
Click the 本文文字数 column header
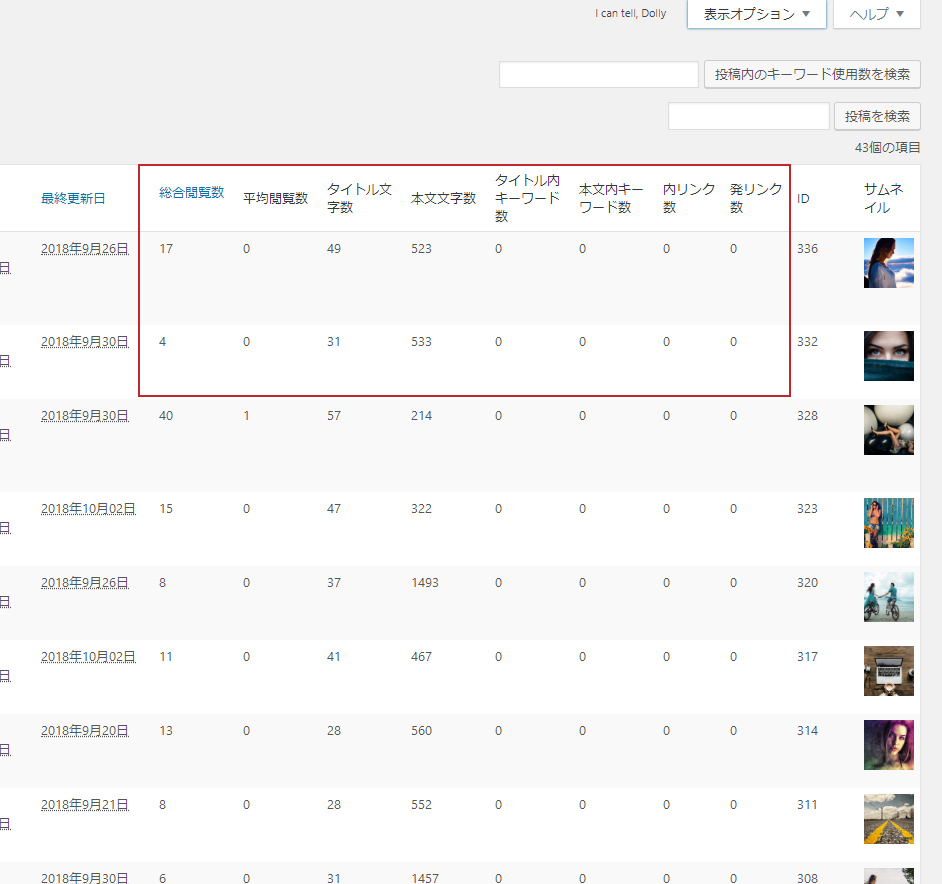pyautogui.click(x=443, y=198)
